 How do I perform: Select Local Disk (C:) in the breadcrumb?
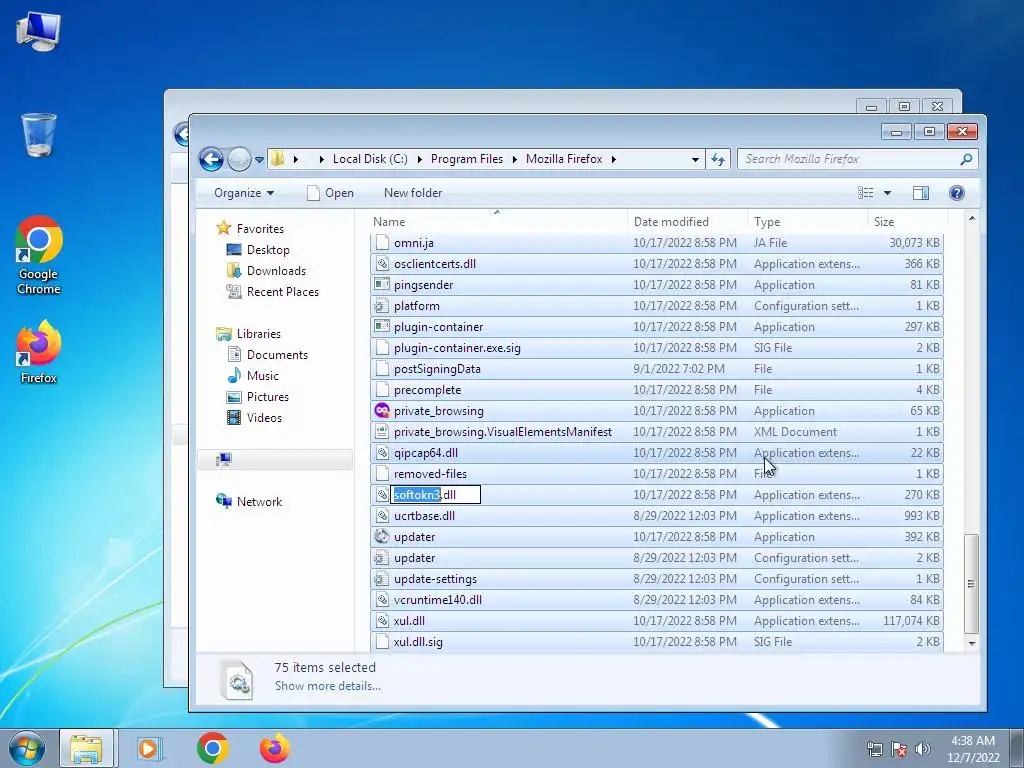370,159
